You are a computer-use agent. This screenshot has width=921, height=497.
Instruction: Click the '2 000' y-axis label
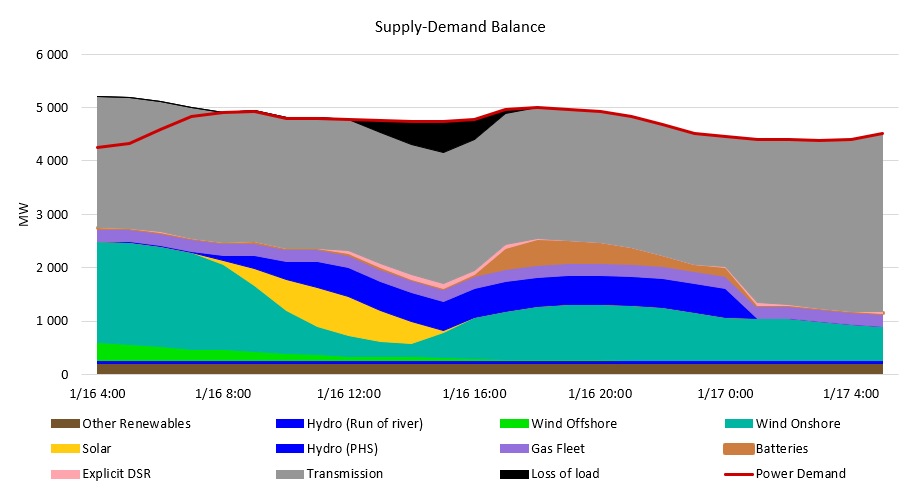click(x=52, y=268)
